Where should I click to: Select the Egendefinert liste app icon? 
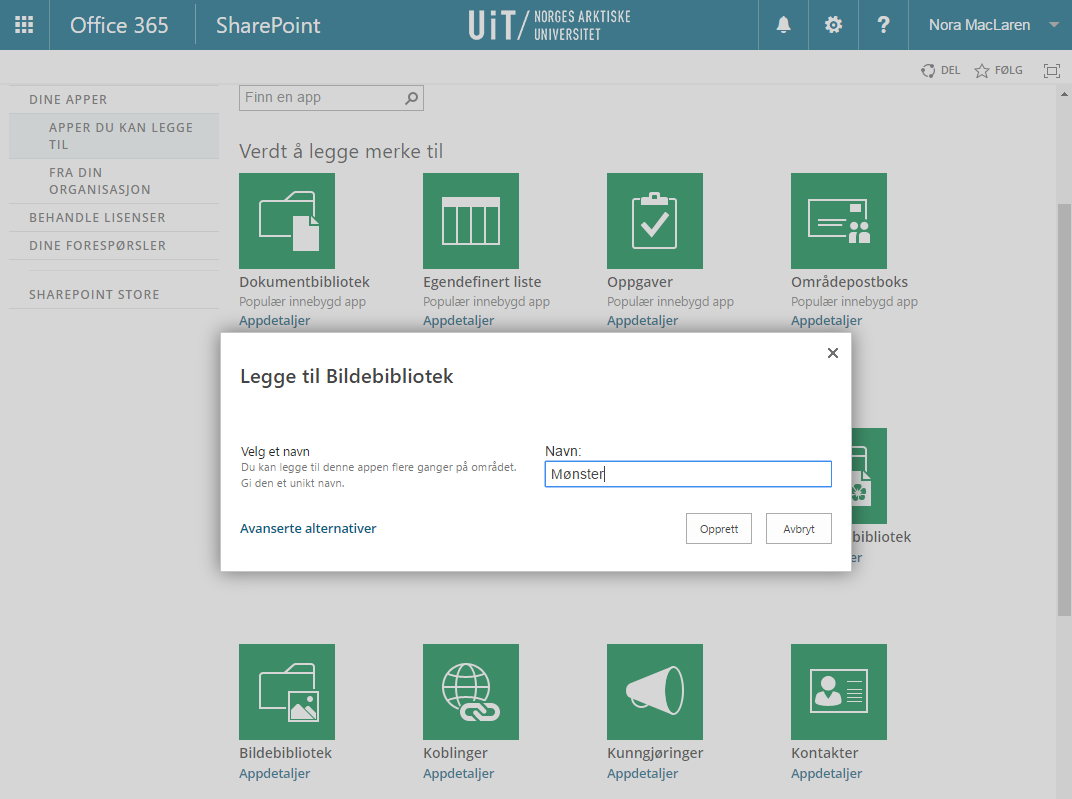coord(471,221)
